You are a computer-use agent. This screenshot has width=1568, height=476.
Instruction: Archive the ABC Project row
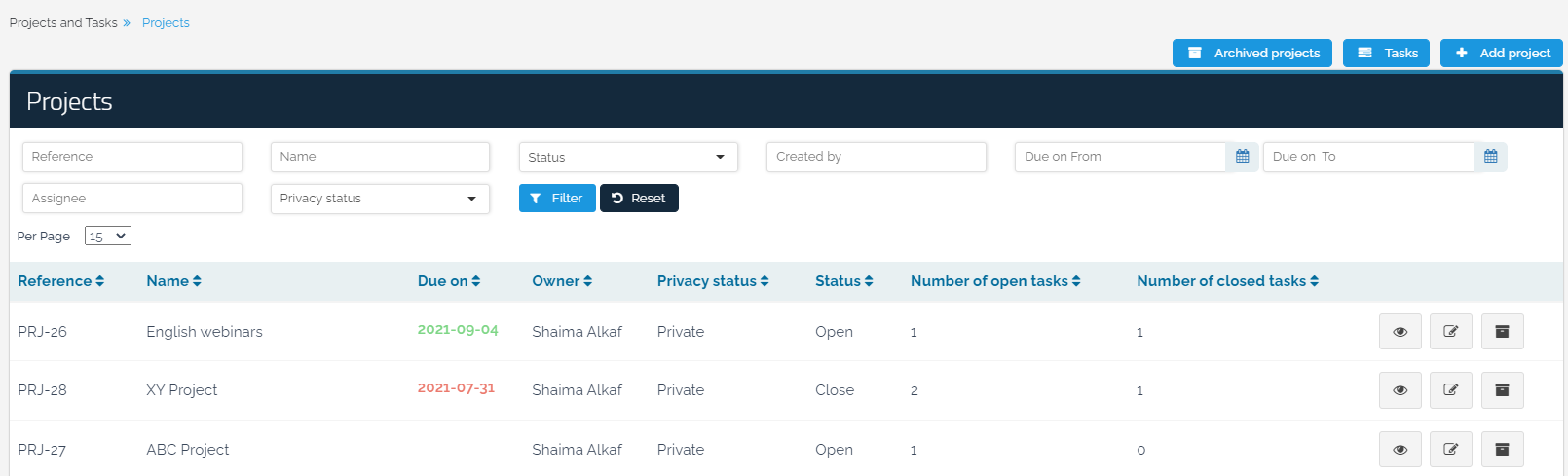point(1502,450)
